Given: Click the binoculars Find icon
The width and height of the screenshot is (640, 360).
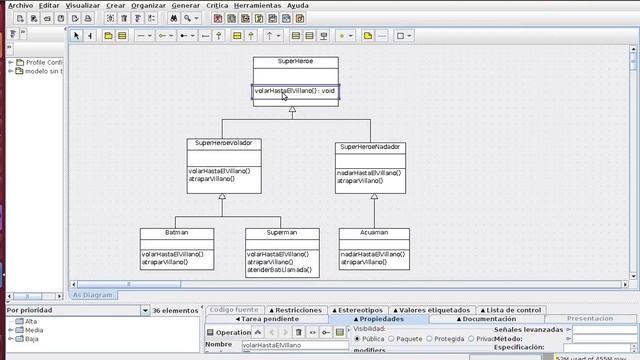Looking at the screenshot, I should (174, 18).
